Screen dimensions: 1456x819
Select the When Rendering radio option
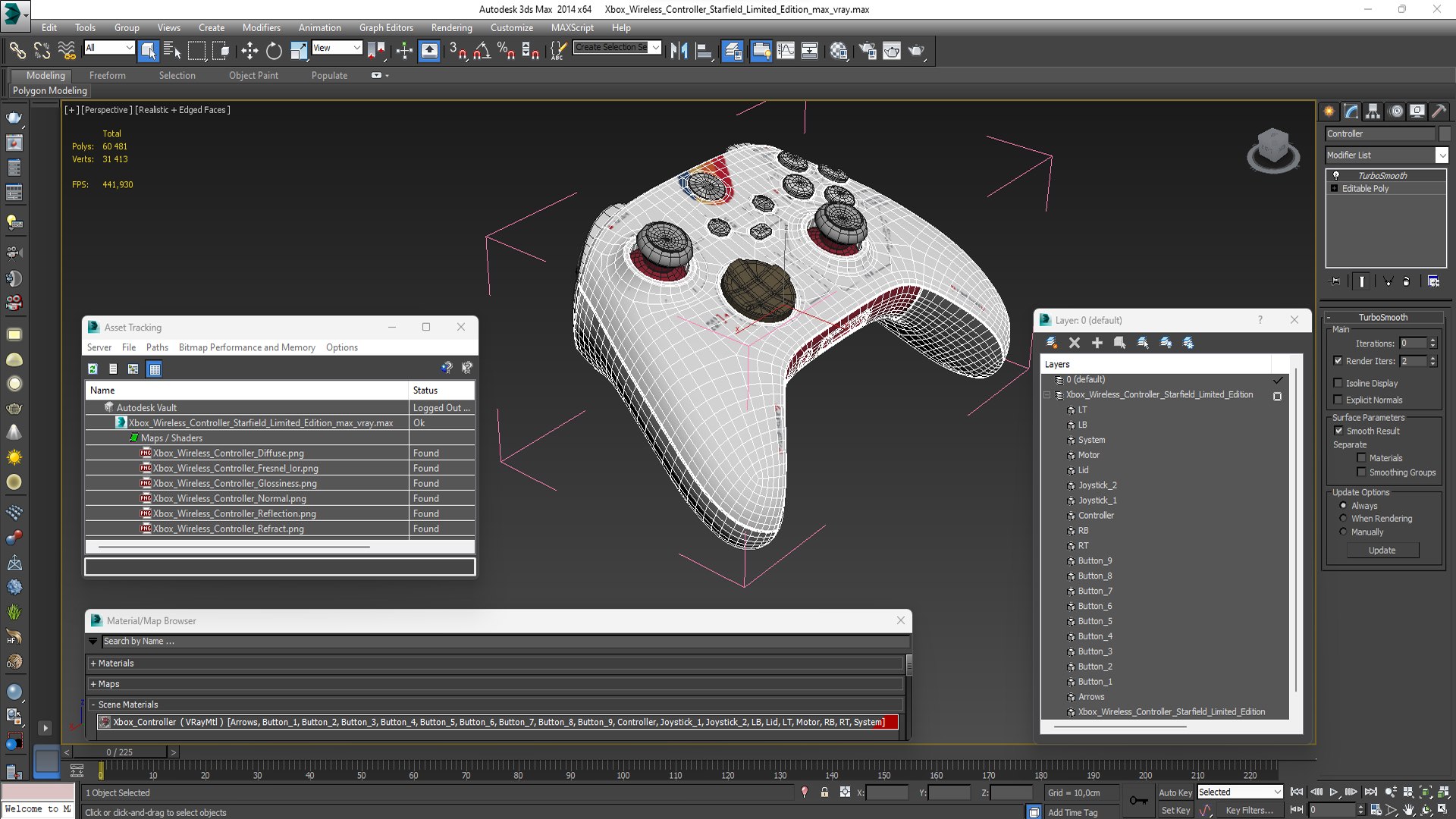click(x=1343, y=519)
